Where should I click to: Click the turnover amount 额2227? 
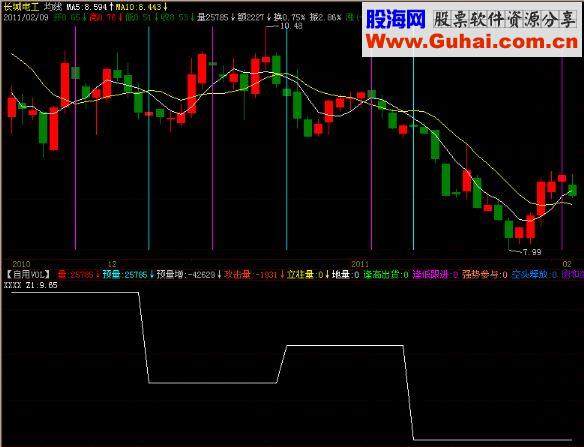(x=251, y=17)
